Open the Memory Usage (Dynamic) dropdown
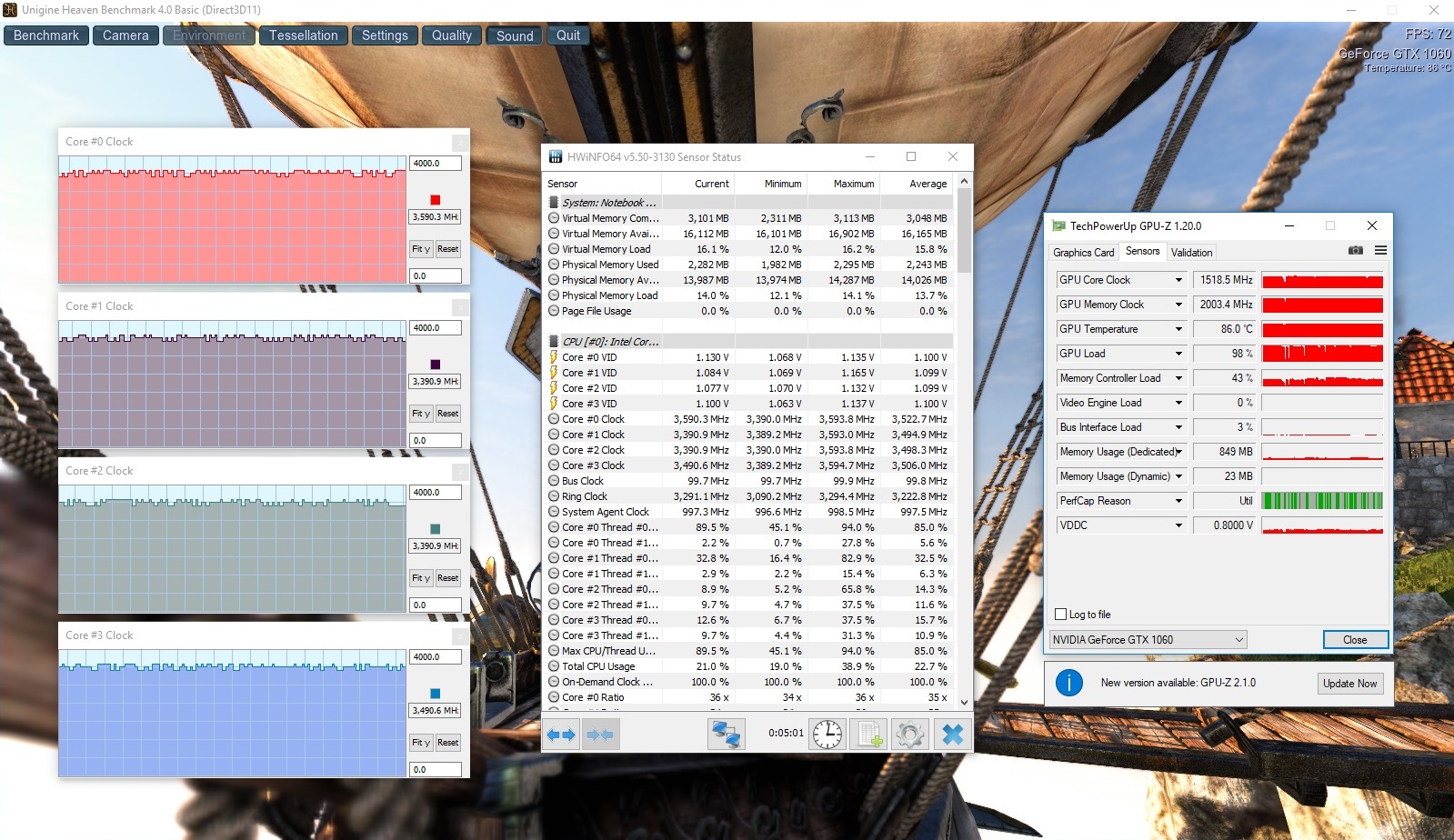This screenshot has height=840, width=1454. point(1178,476)
